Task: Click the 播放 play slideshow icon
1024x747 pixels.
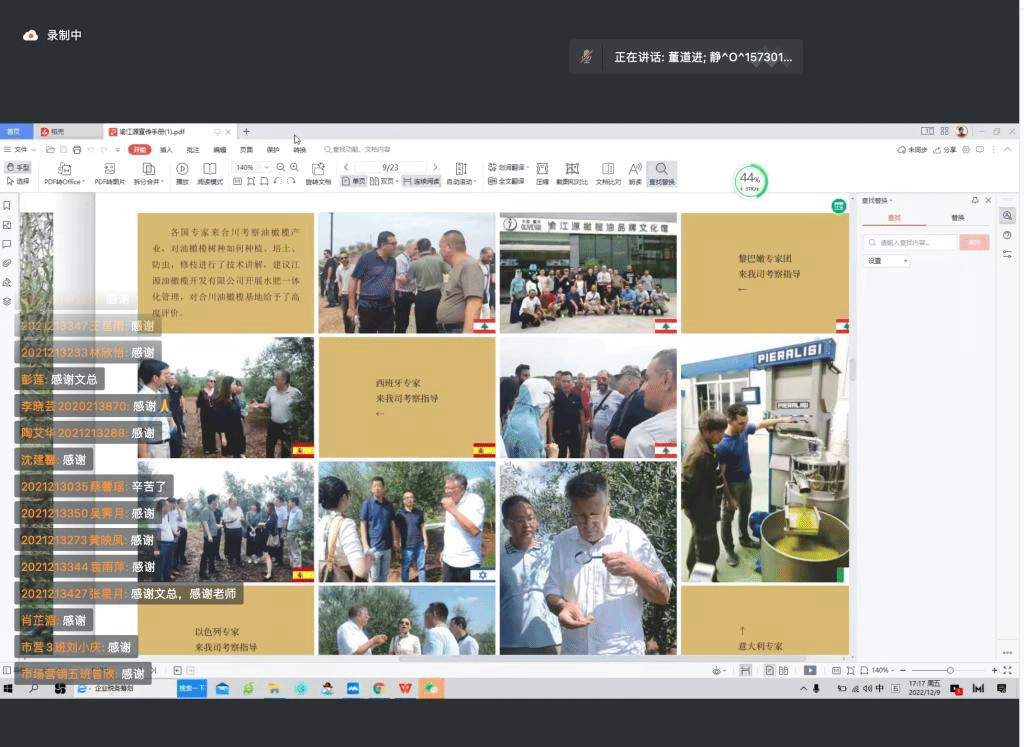Action: (x=182, y=169)
